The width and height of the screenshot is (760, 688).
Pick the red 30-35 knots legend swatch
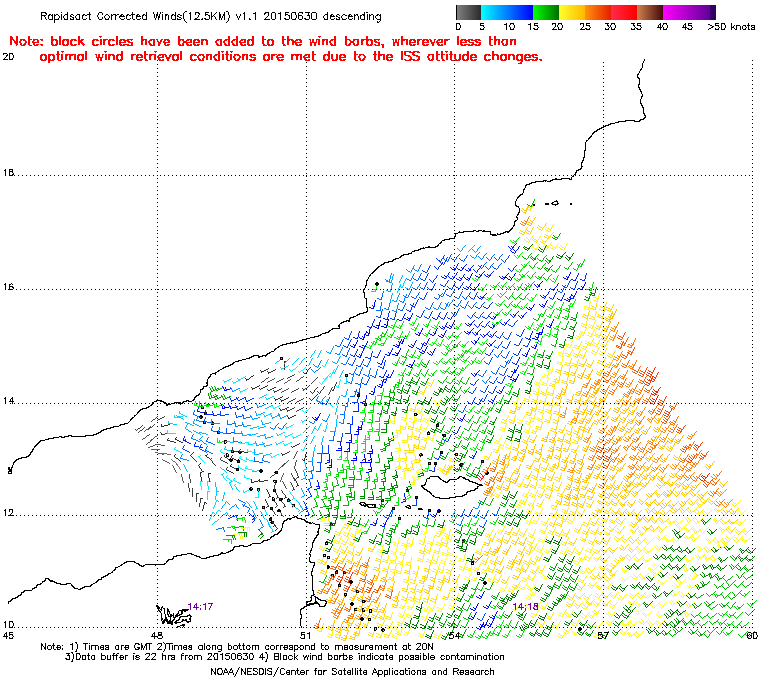[624, 12]
